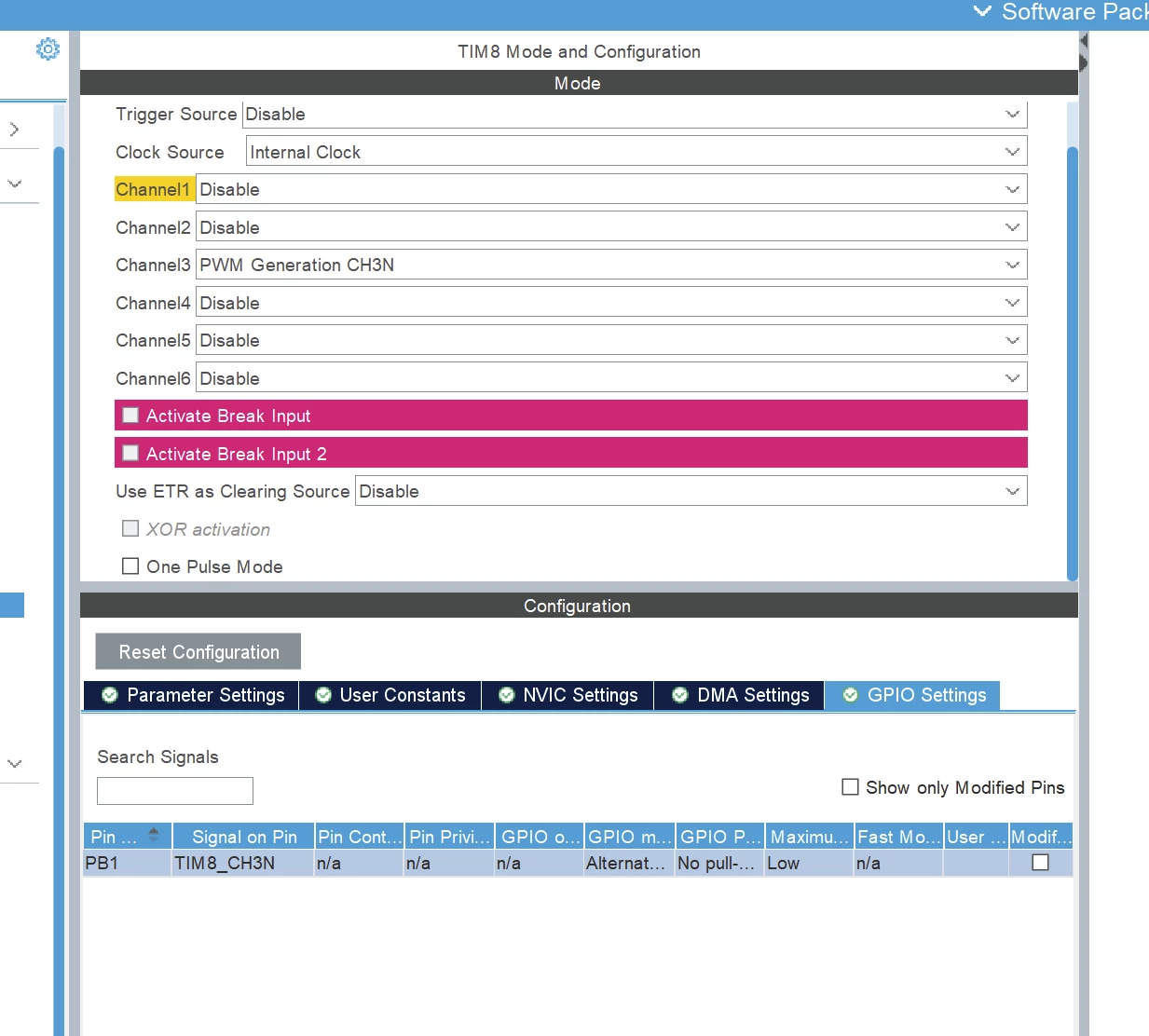Open the Channel4 dropdown
Viewport: 1149px width, 1036px height.
[611, 303]
